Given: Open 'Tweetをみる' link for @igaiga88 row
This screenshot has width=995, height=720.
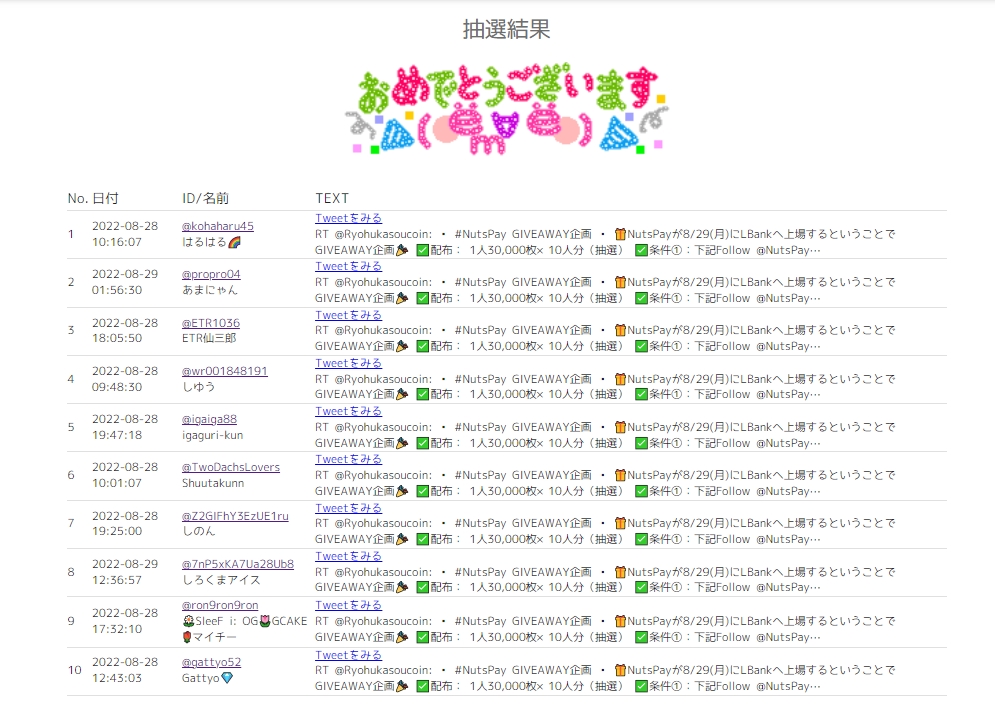Looking at the screenshot, I should tap(348, 411).
